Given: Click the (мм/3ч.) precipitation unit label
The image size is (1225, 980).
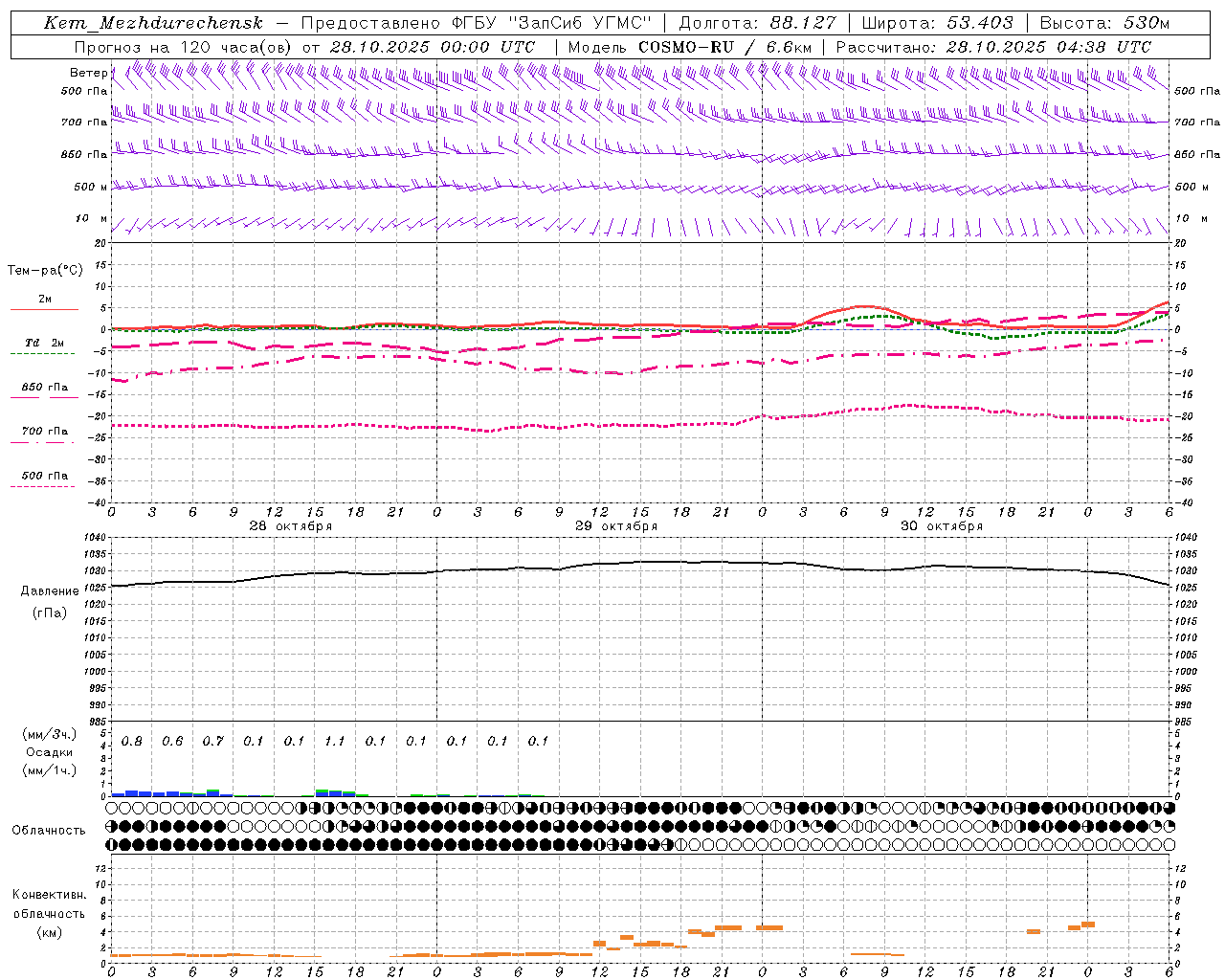Looking at the screenshot, I should [x=50, y=734].
